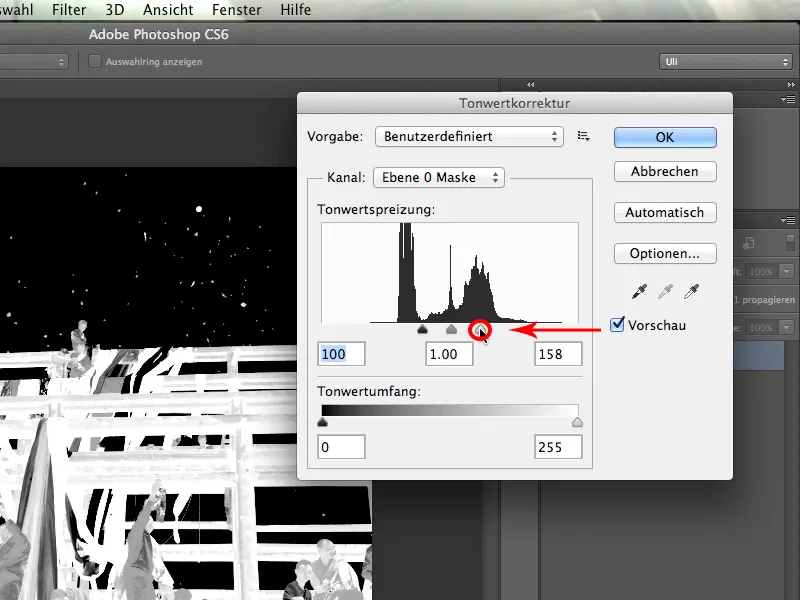Click the gamma input field showing 1.00
Image resolution: width=800 pixels, height=600 pixels.
(449, 354)
